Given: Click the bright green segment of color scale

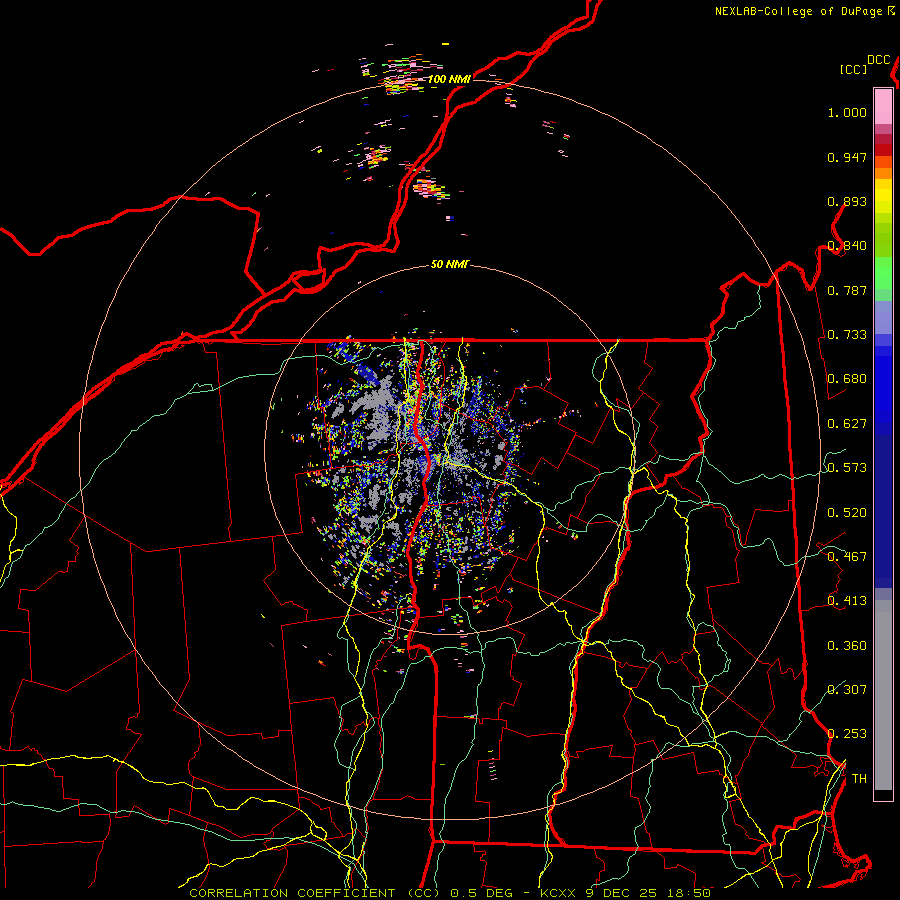Looking at the screenshot, I should [x=883, y=273].
